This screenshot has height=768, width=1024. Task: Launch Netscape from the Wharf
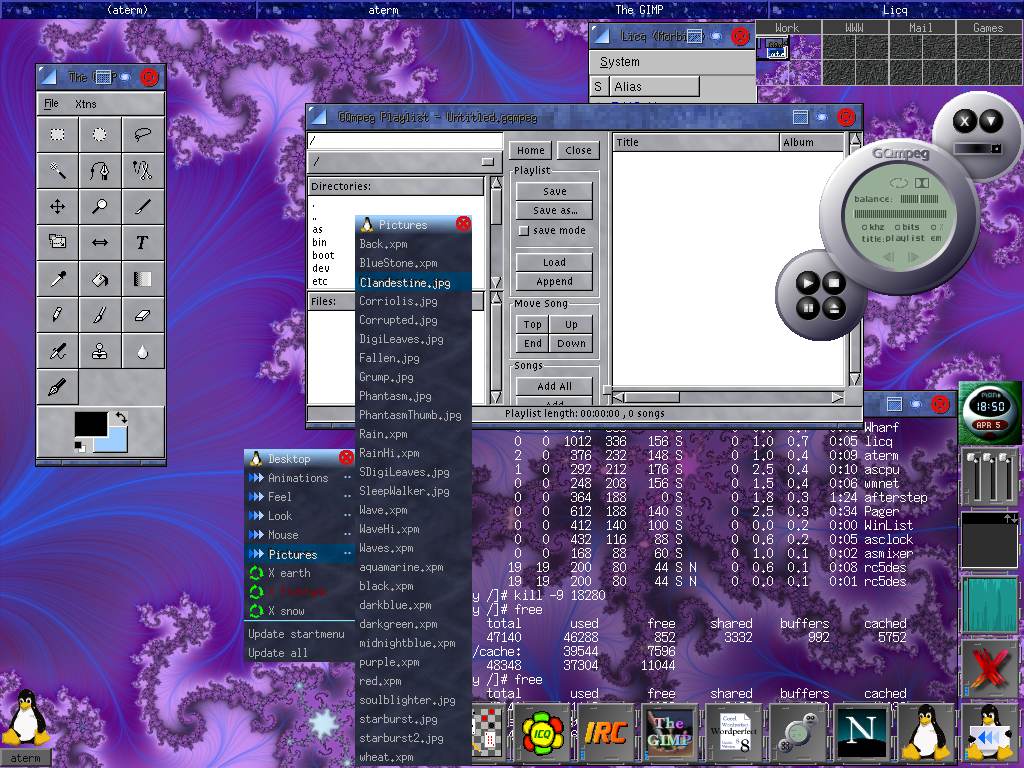click(x=859, y=732)
